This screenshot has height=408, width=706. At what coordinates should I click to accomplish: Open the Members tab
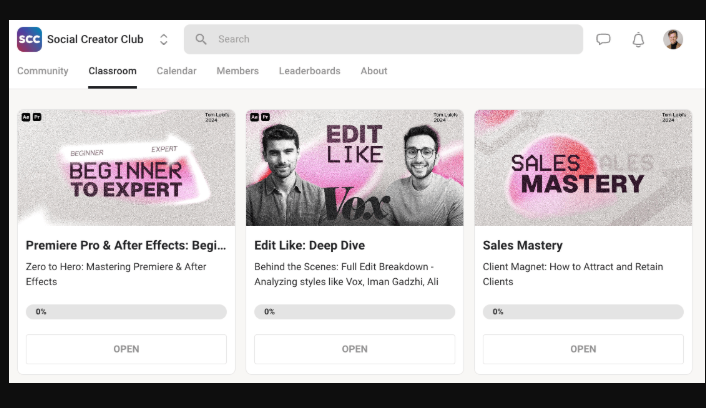point(237,71)
